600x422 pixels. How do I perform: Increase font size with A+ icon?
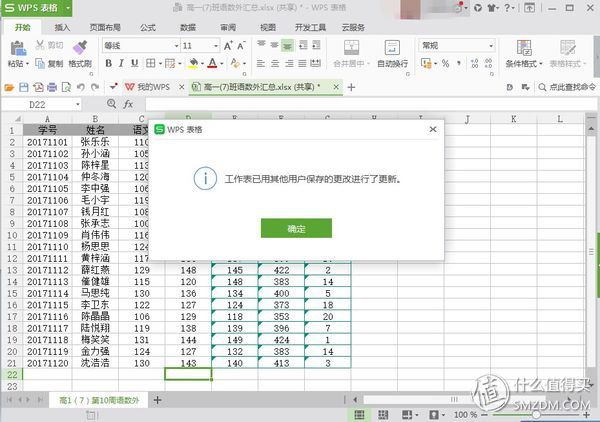tap(228, 46)
